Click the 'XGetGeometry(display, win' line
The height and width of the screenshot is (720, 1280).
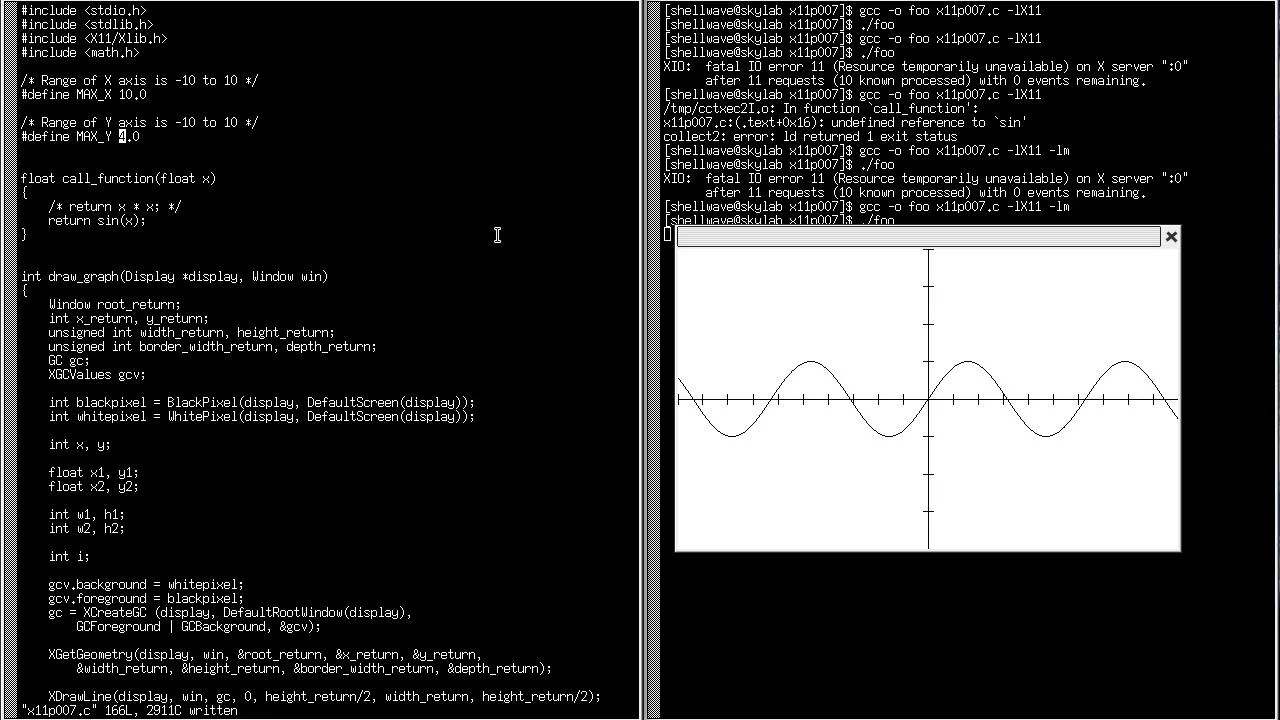265,655
